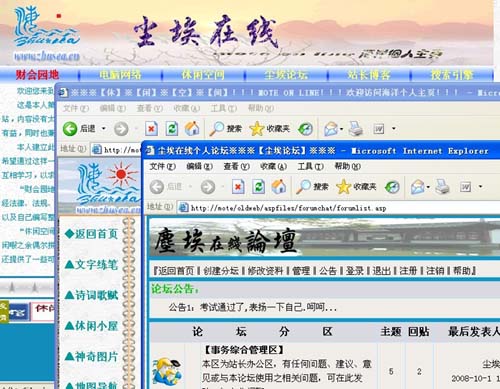Viewport: 500px width, 389px height.
Task: Expand the Back history arrow in middle browser
Action: [104, 129]
